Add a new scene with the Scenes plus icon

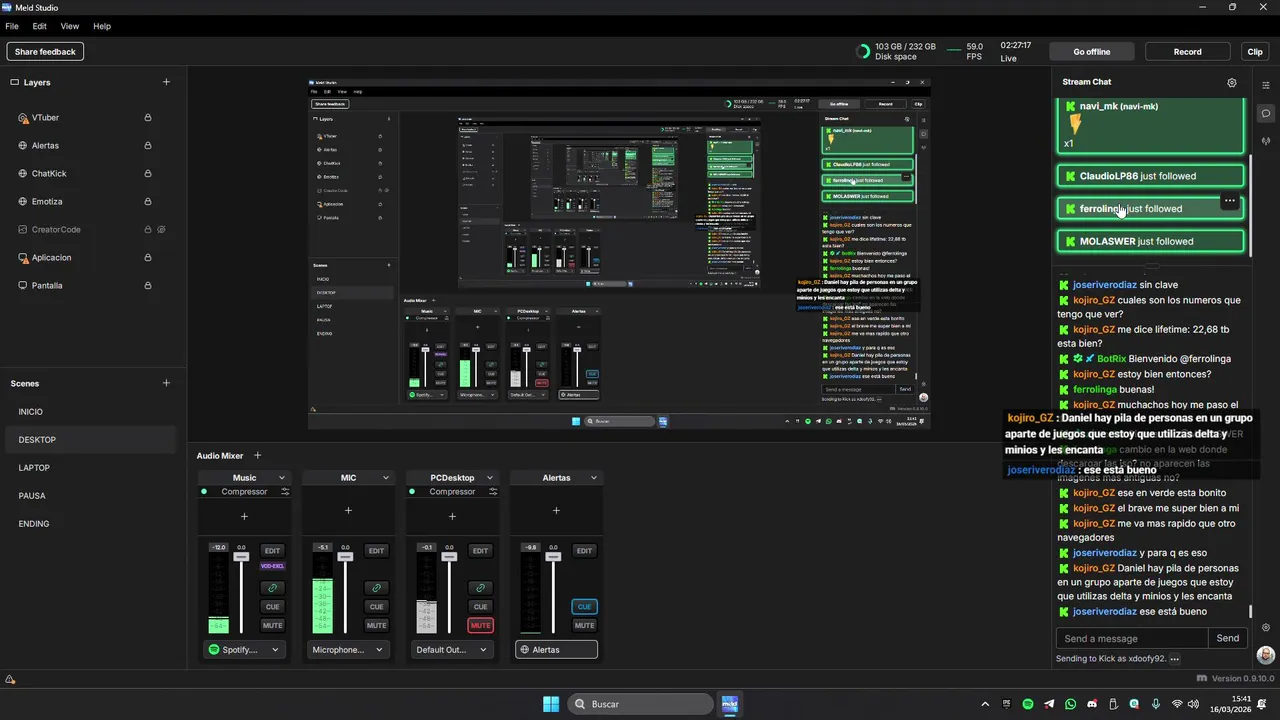(x=166, y=383)
